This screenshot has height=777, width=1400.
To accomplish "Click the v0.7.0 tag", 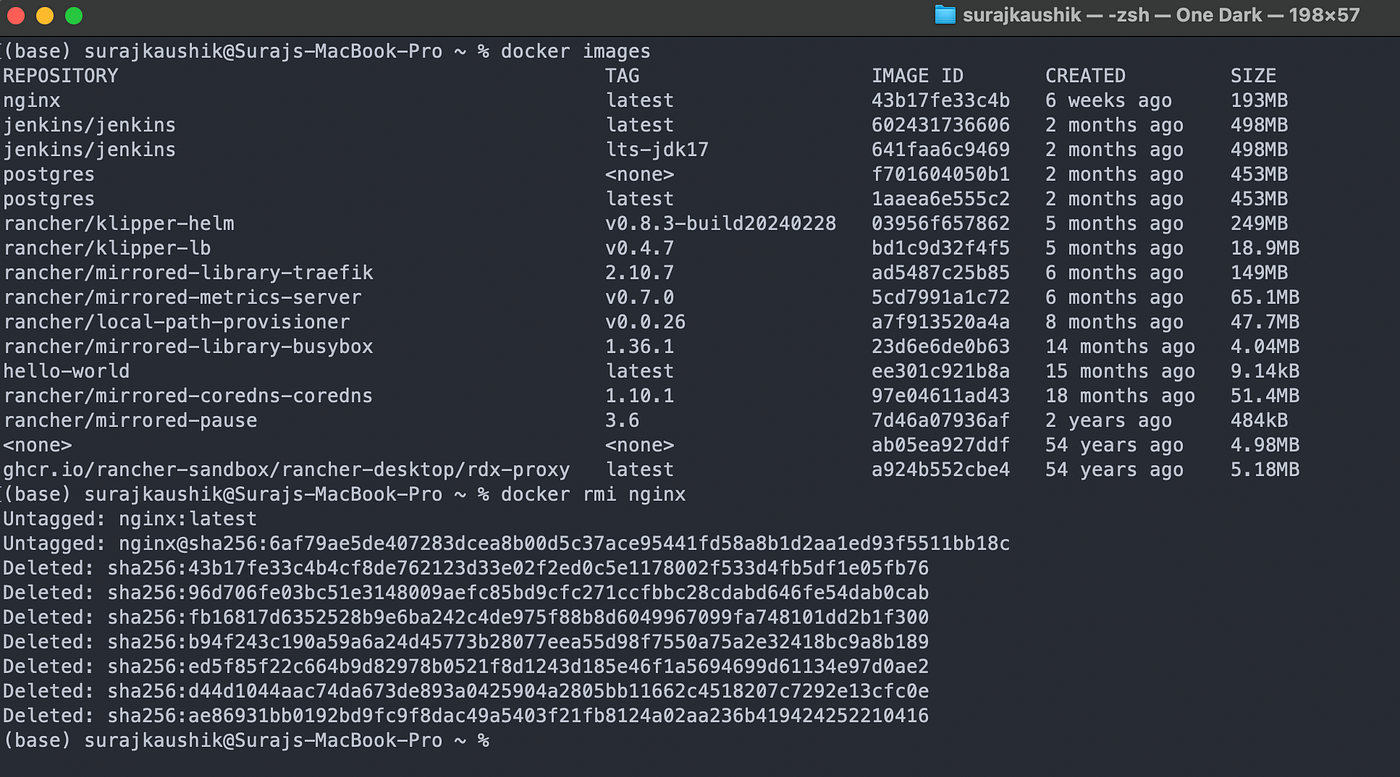I will pos(640,298).
